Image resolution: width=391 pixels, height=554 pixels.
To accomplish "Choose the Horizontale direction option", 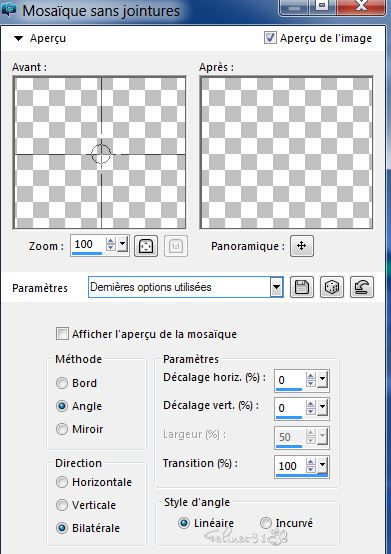I will coord(62,482).
